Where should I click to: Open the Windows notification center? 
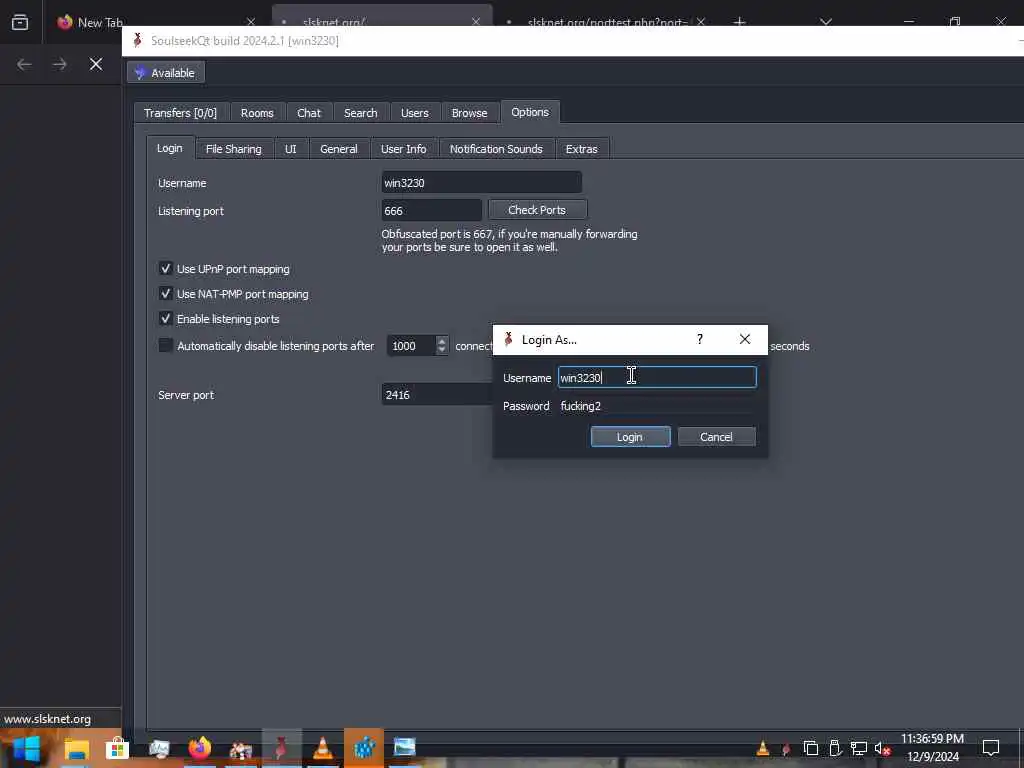click(x=991, y=748)
